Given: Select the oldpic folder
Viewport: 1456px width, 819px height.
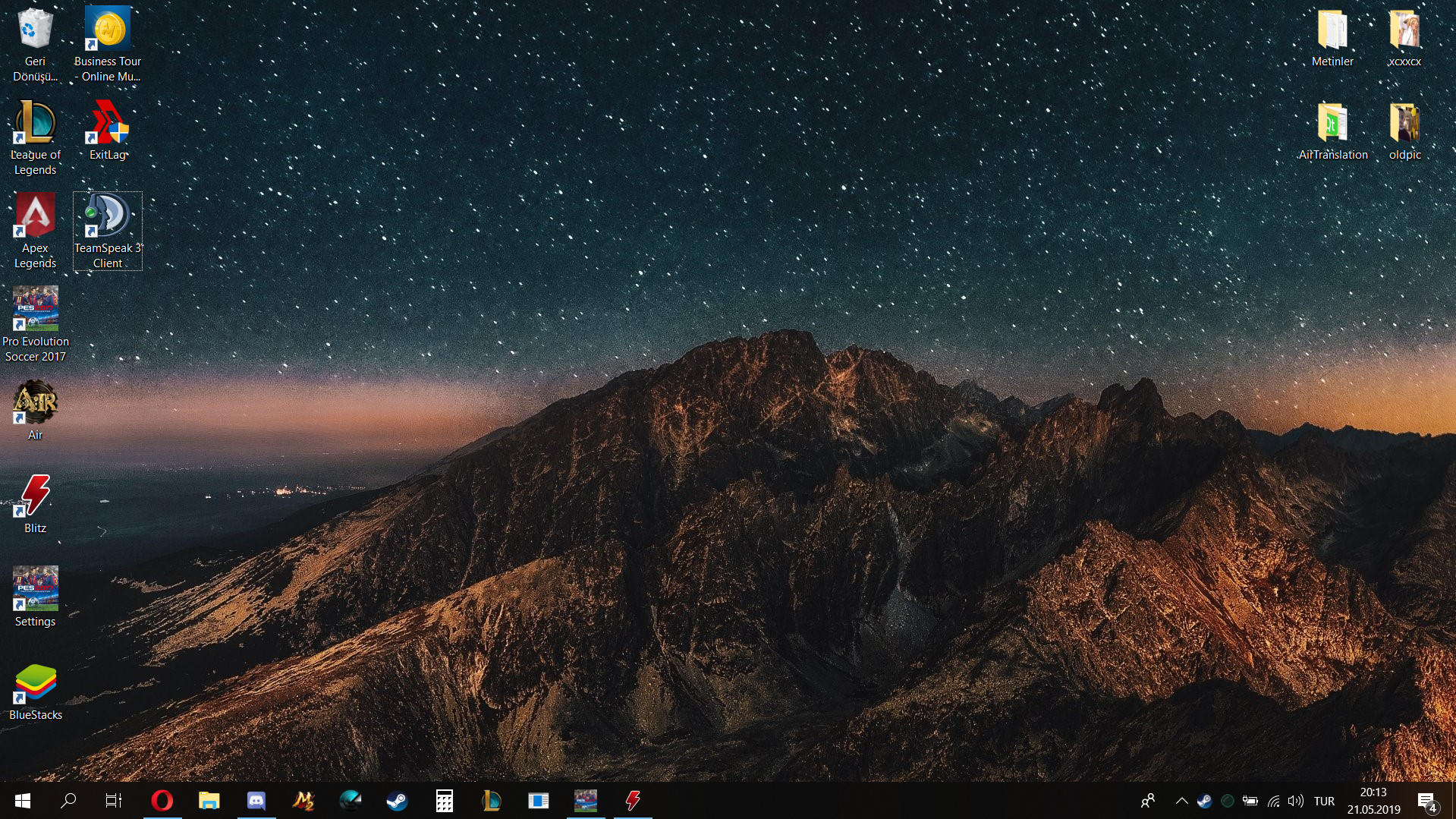Looking at the screenshot, I should point(1404,131).
